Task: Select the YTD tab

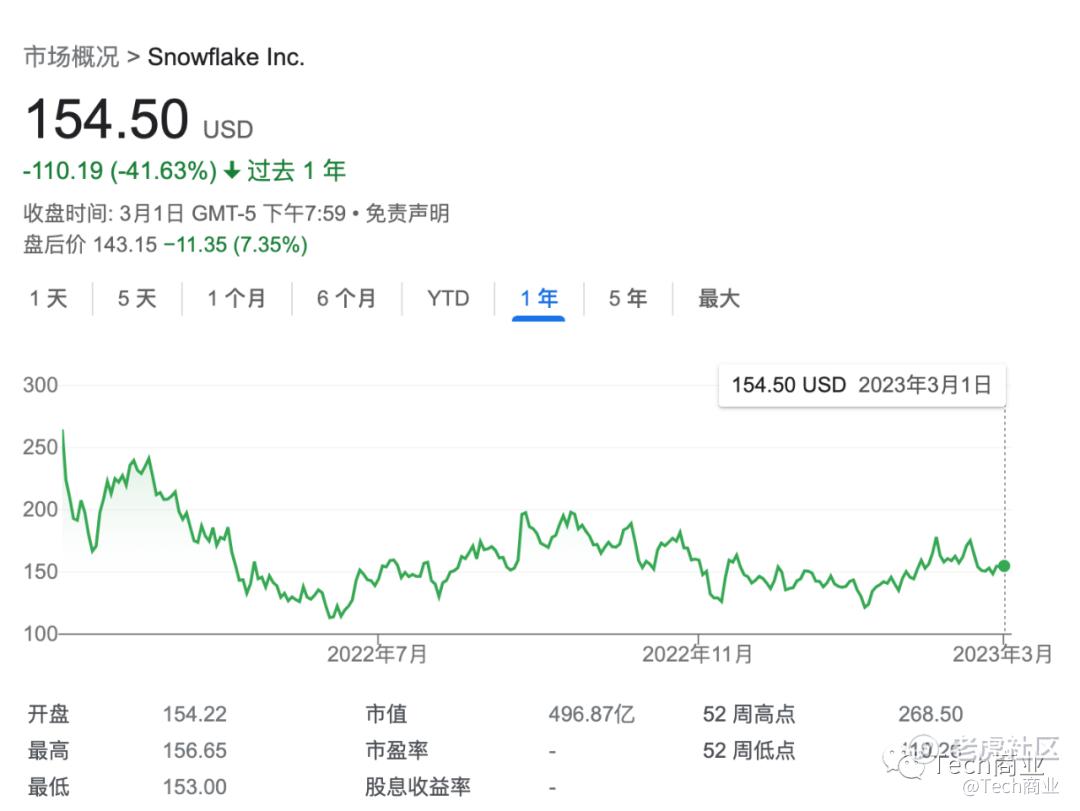Action: point(448,298)
